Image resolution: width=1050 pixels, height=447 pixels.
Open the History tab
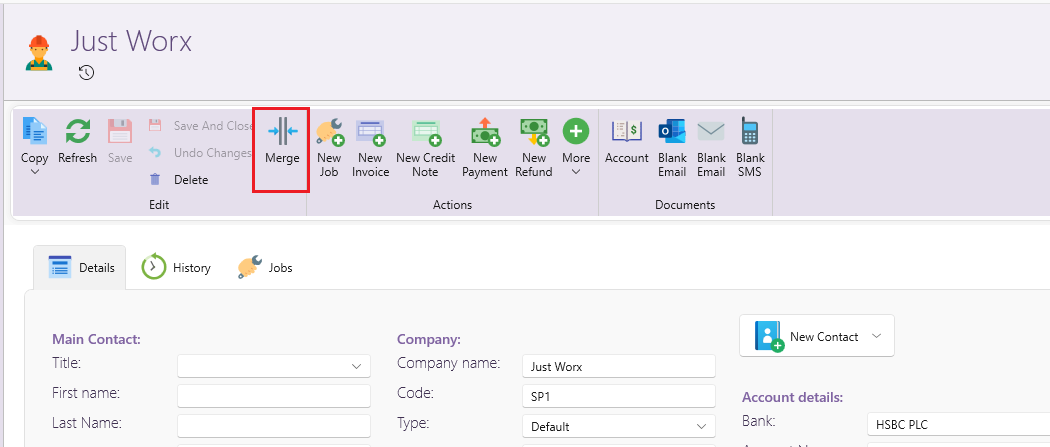176,268
